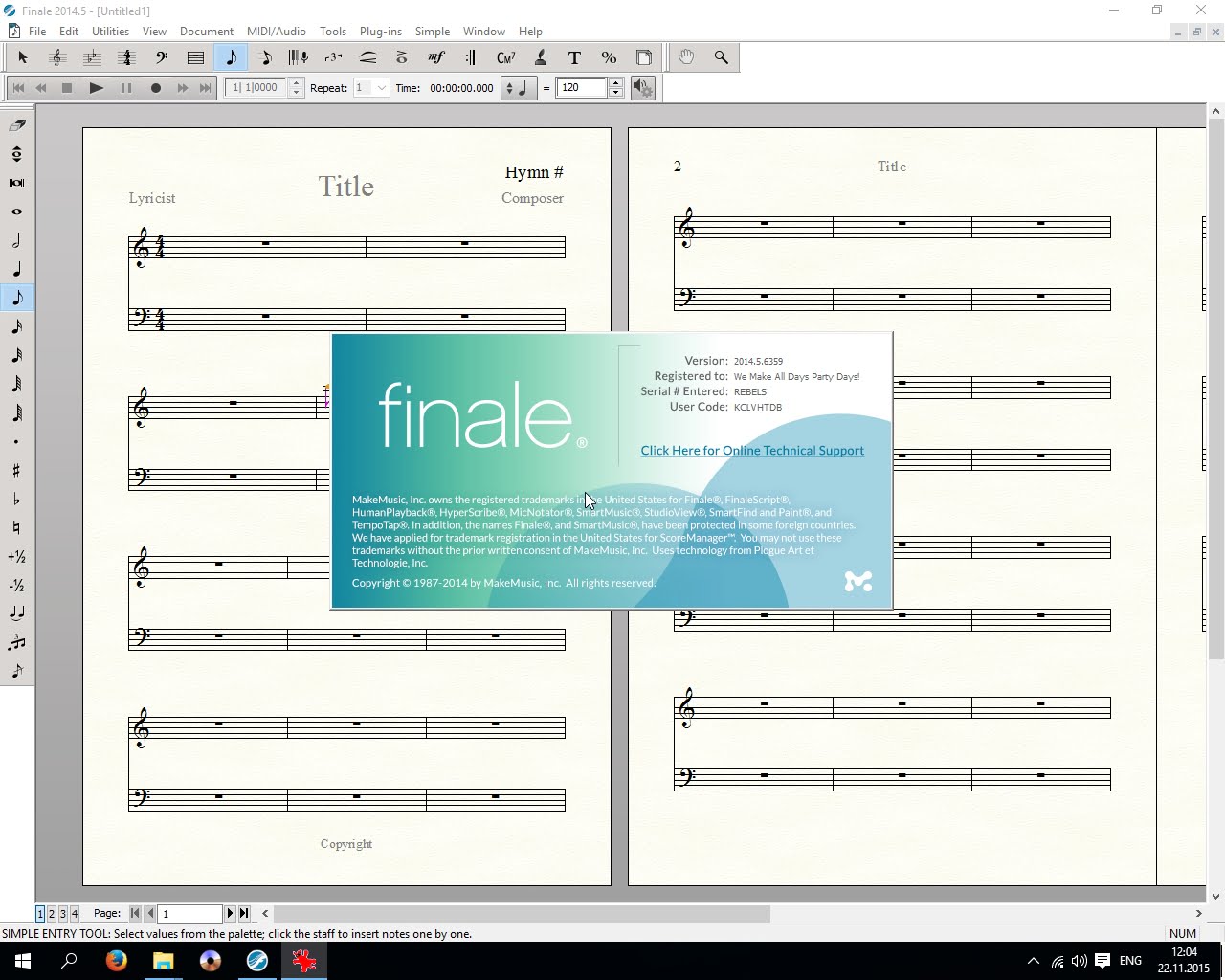
Task: Toggle lower half step (-½) in palette
Action: tap(16, 585)
